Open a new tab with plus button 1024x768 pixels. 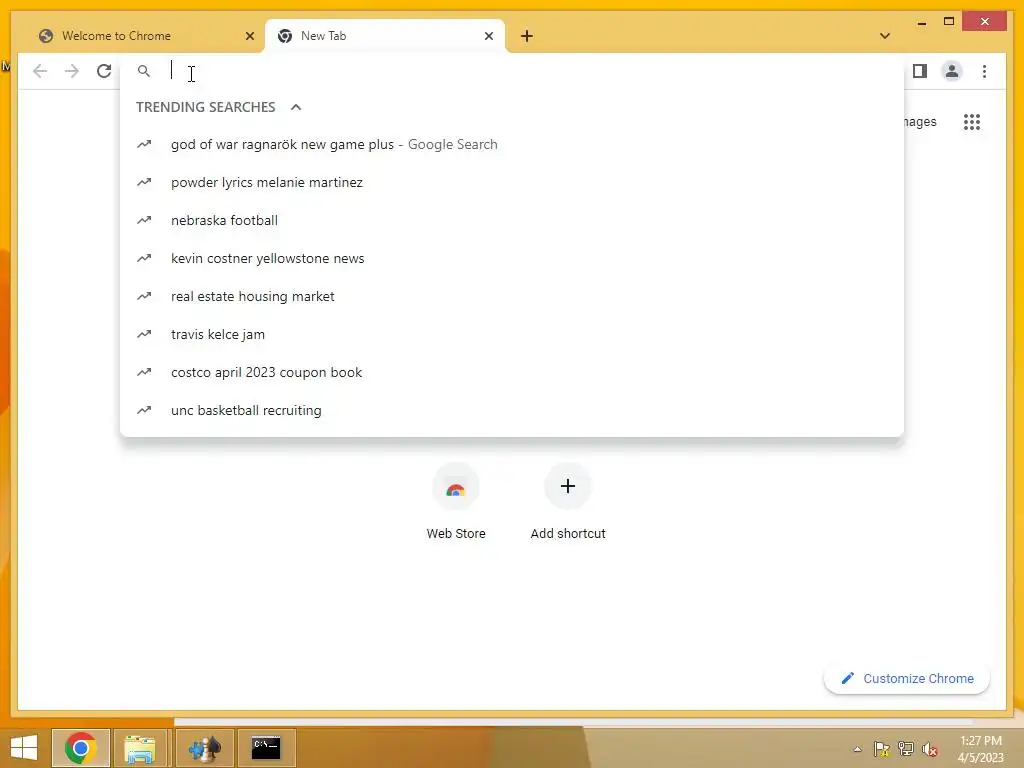(527, 36)
